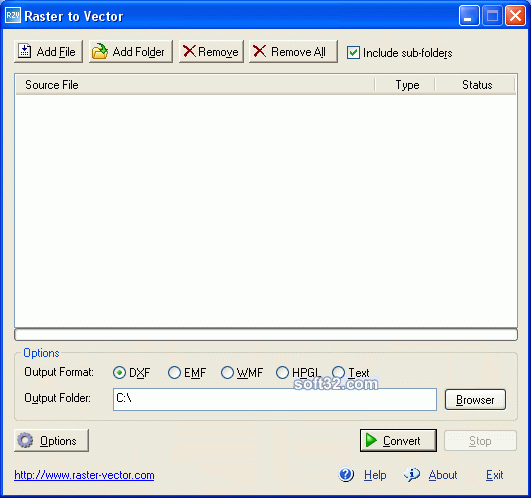Click Exit to quit the program
The height and width of the screenshot is (498, 531).
[494, 475]
